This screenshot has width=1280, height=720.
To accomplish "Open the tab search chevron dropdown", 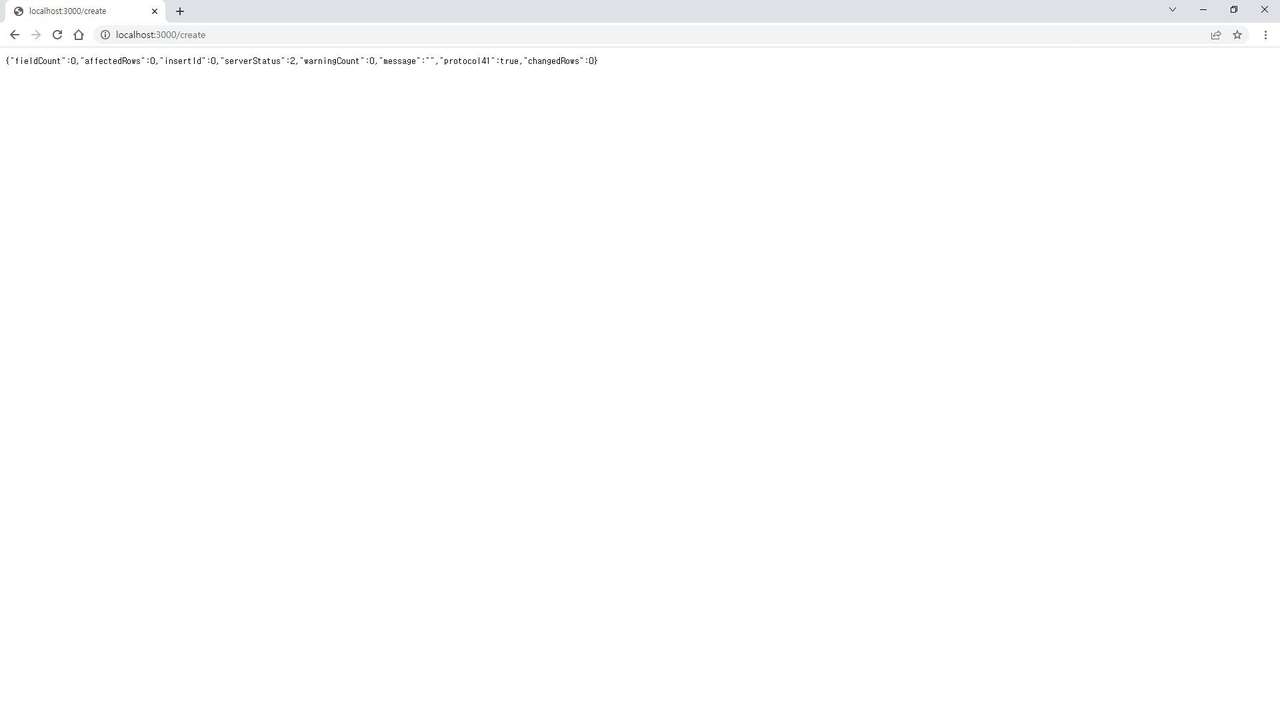I will pos(1172,9).
